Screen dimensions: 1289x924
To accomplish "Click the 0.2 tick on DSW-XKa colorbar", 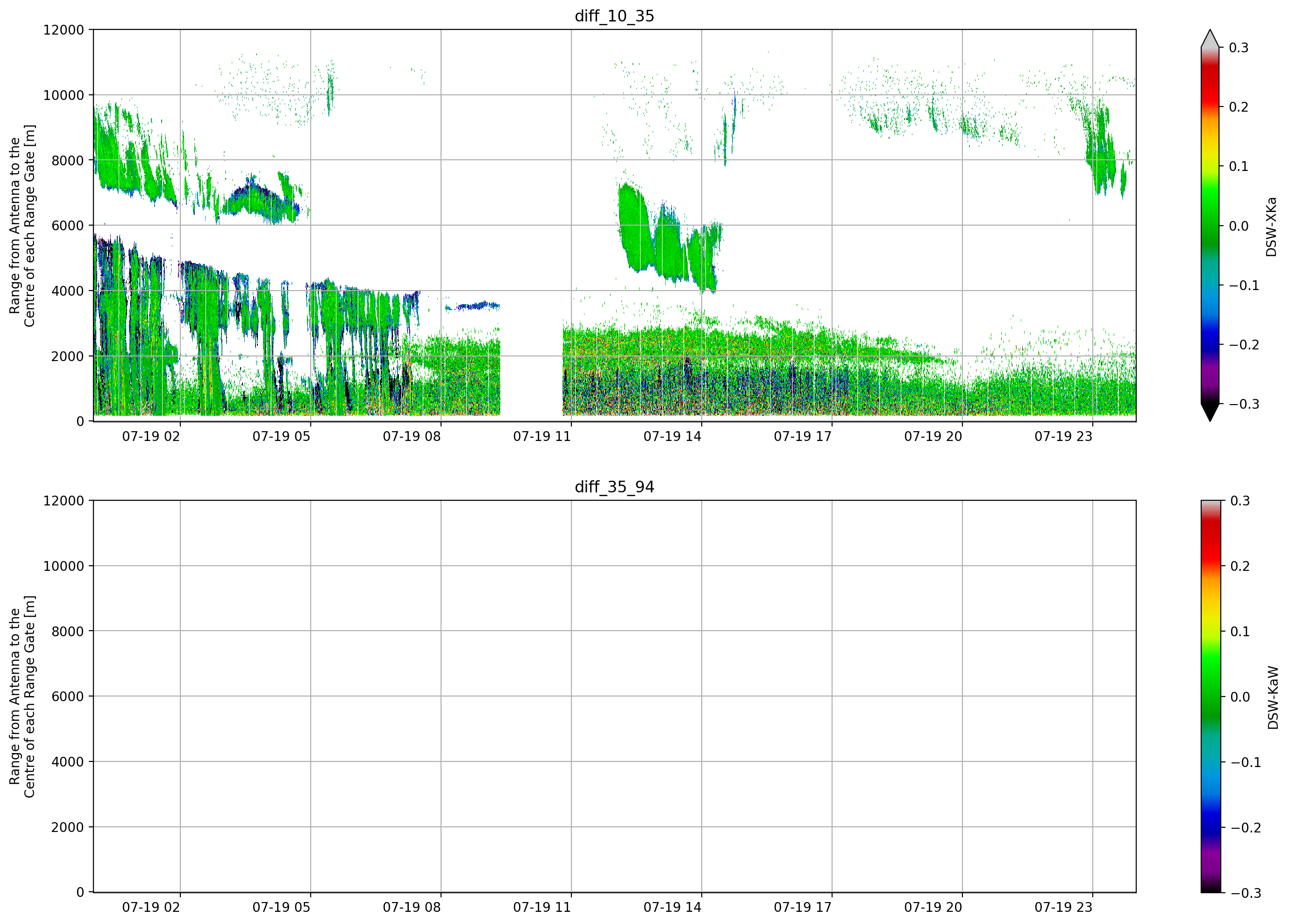I will click(x=1239, y=107).
